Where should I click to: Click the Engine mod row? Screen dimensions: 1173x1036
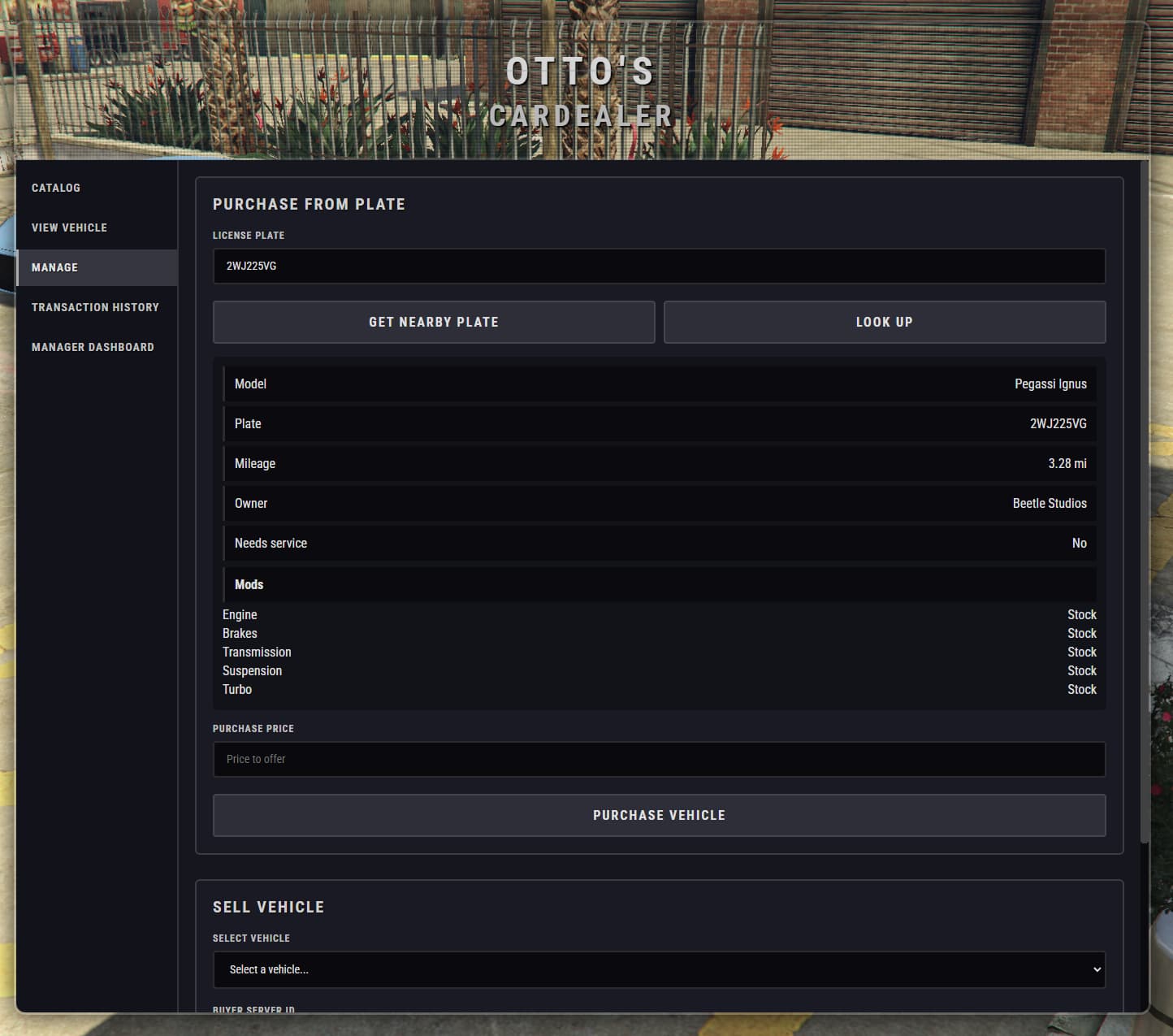tap(659, 615)
